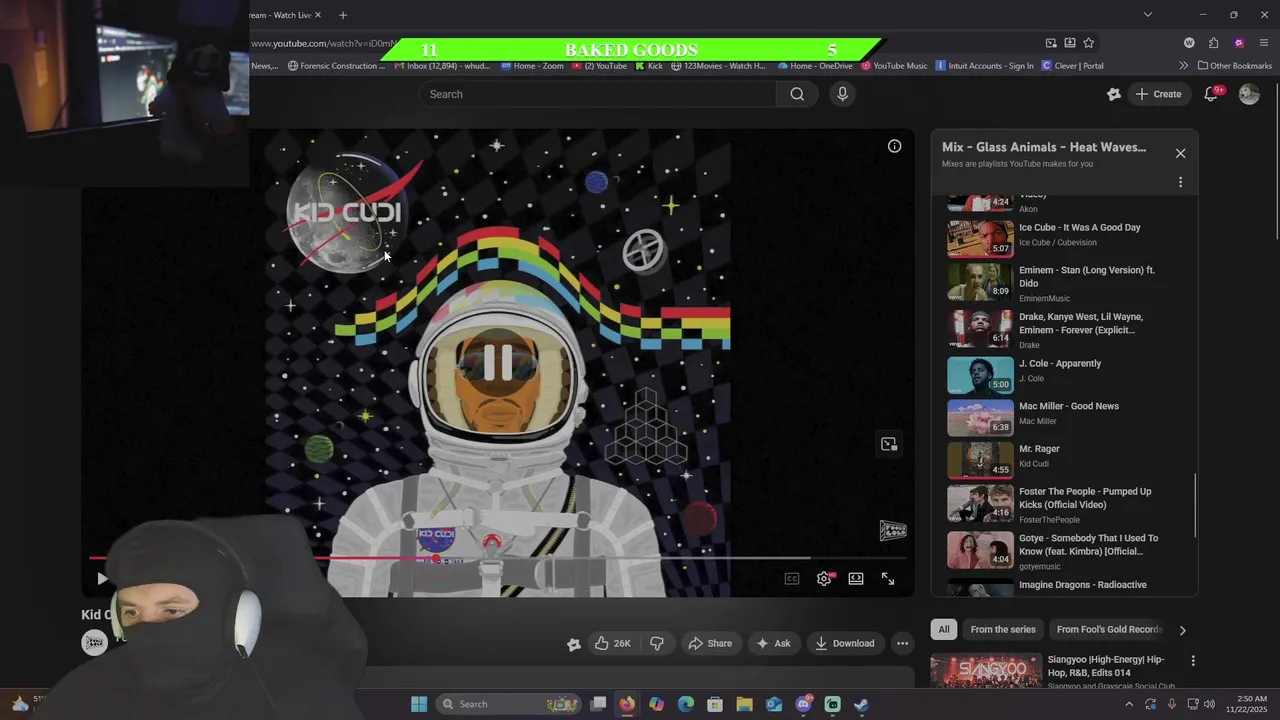Select the From the series chip
The image size is (1280, 720).
(x=1002, y=629)
